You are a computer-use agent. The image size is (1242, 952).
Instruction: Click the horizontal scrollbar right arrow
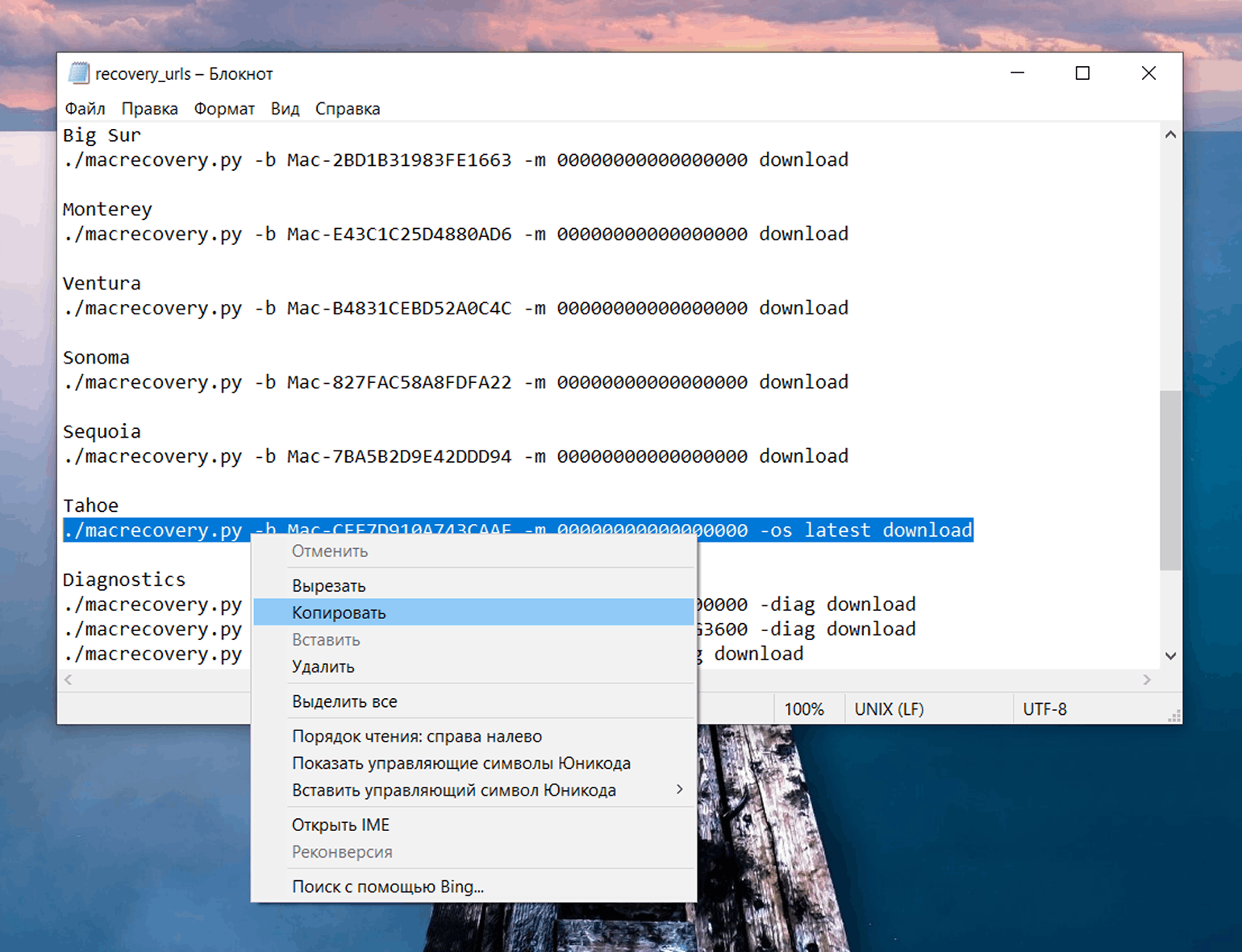1147,680
